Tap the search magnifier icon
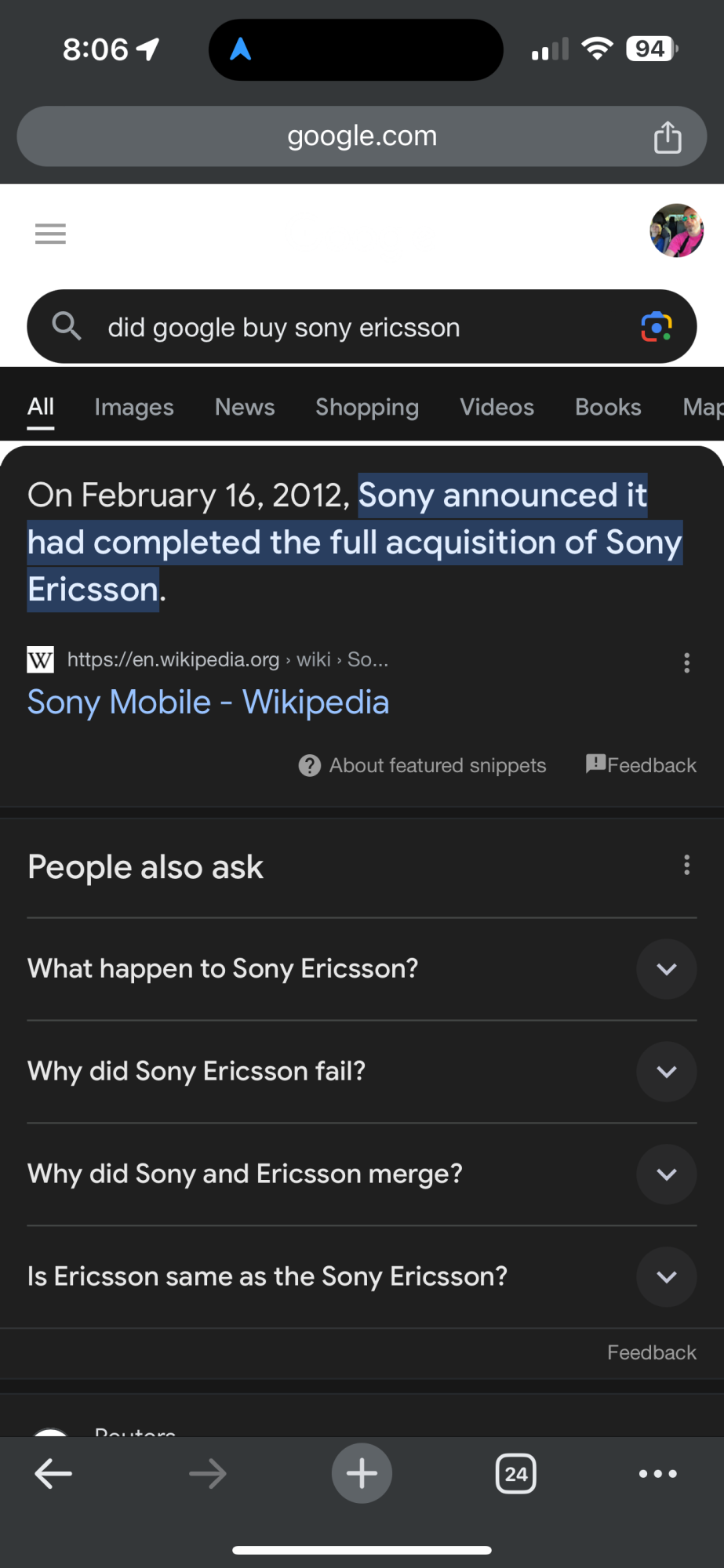Viewport: 724px width, 1568px height. pos(67,326)
